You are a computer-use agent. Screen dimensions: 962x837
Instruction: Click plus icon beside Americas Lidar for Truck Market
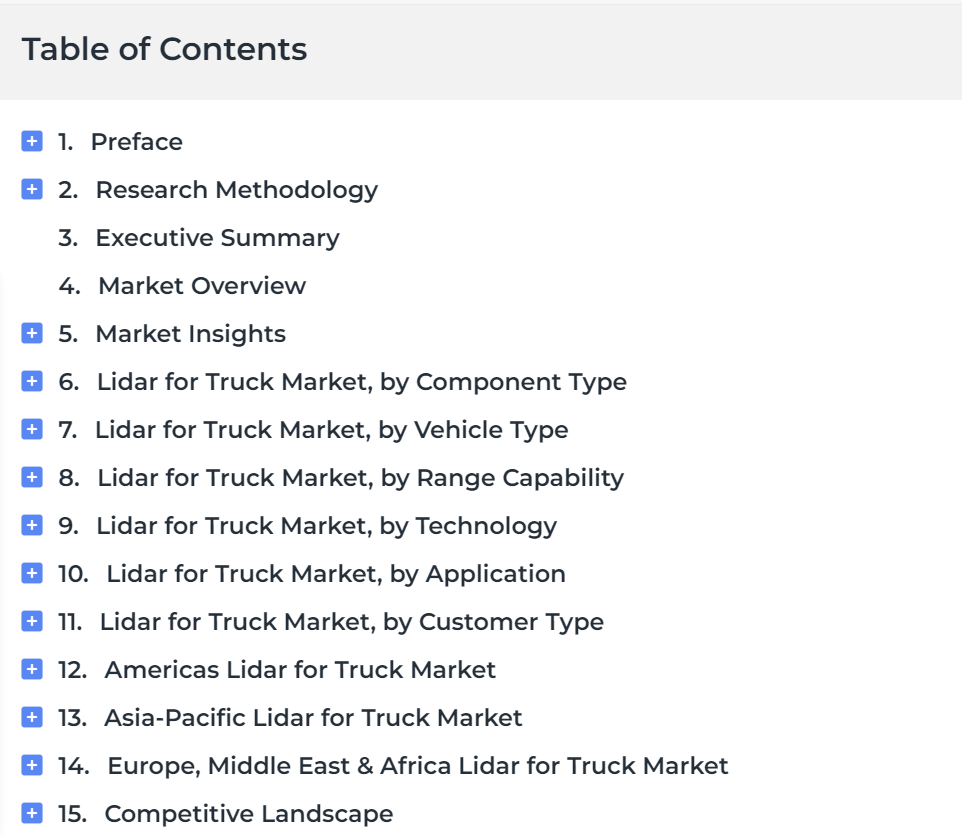[32, 669]
